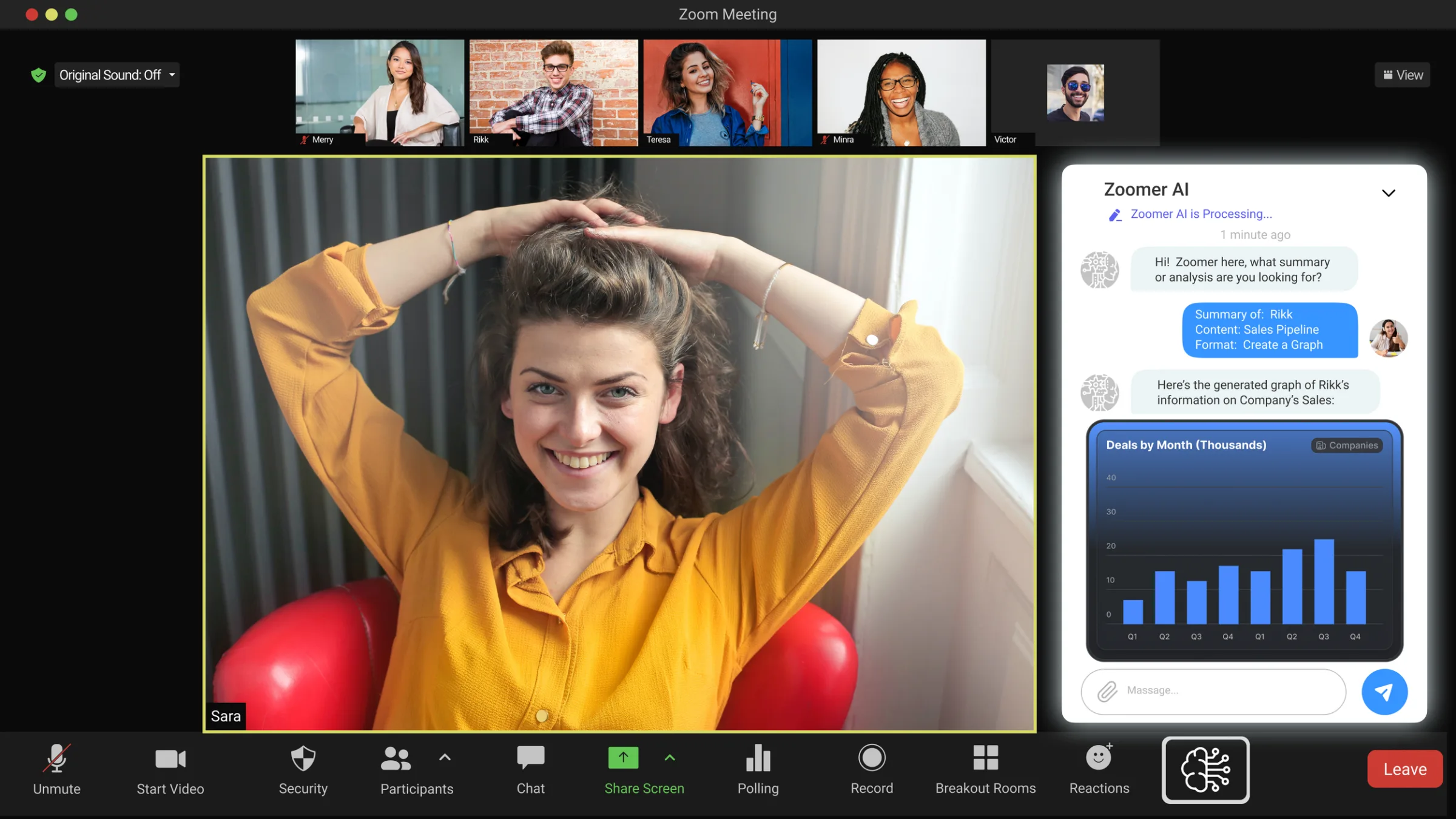Click the tallest Q3 bar in chart
The width and height of the screenshot is (1456, 819).
pyautogui.click(x=1324, y=581)
